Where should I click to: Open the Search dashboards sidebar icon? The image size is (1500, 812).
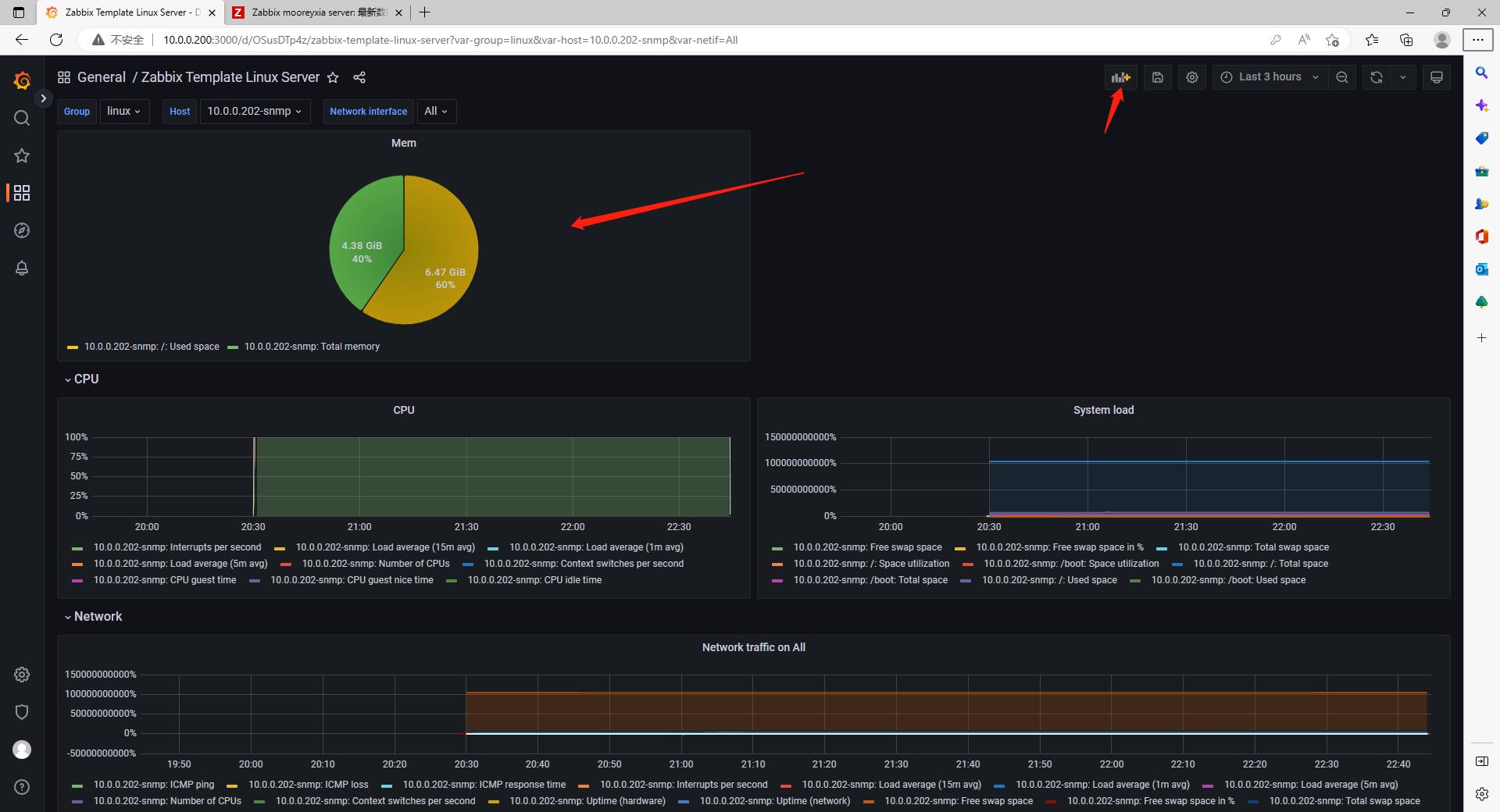22,118
